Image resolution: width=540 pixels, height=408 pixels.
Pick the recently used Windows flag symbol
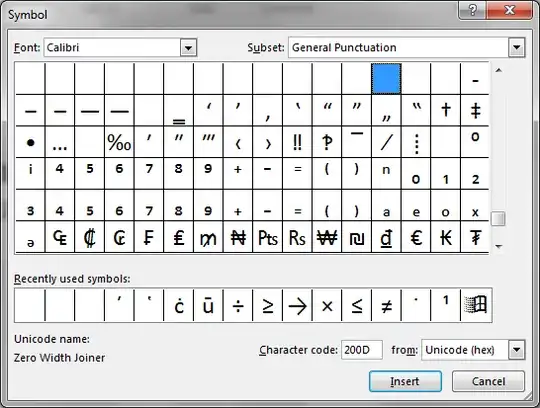pos(476,306)
